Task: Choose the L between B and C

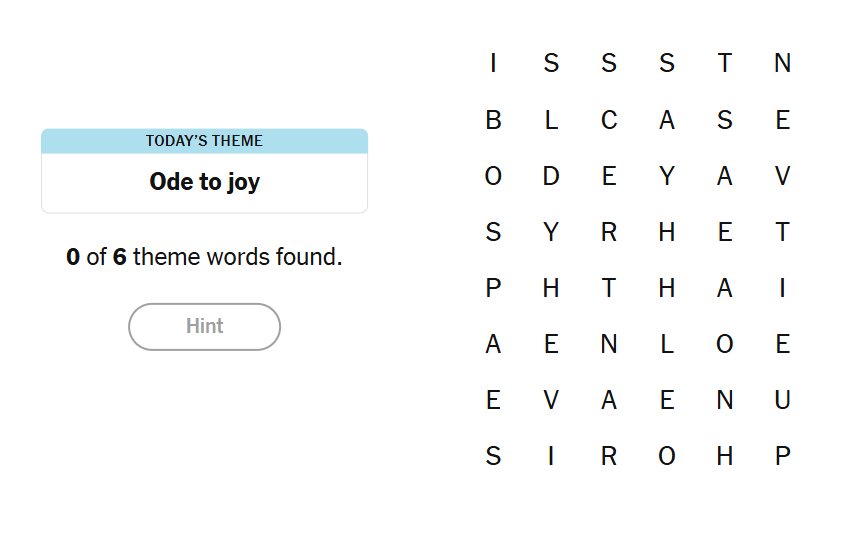Action: [551, 121]
